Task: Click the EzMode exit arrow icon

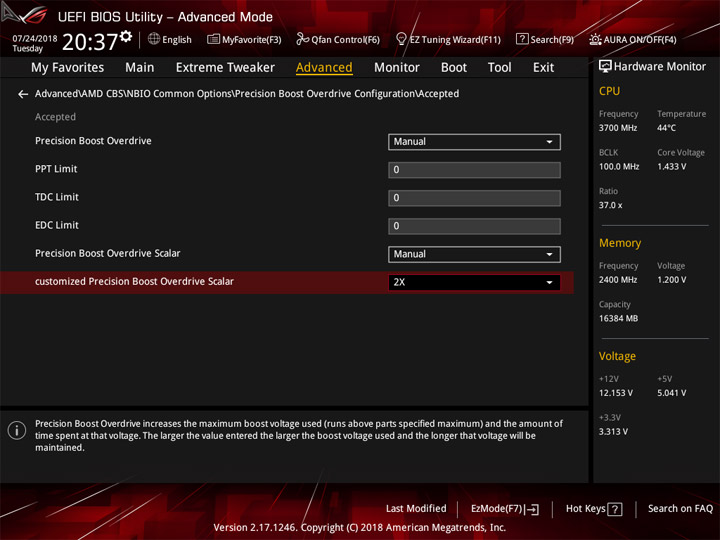Action: [532, 509]
